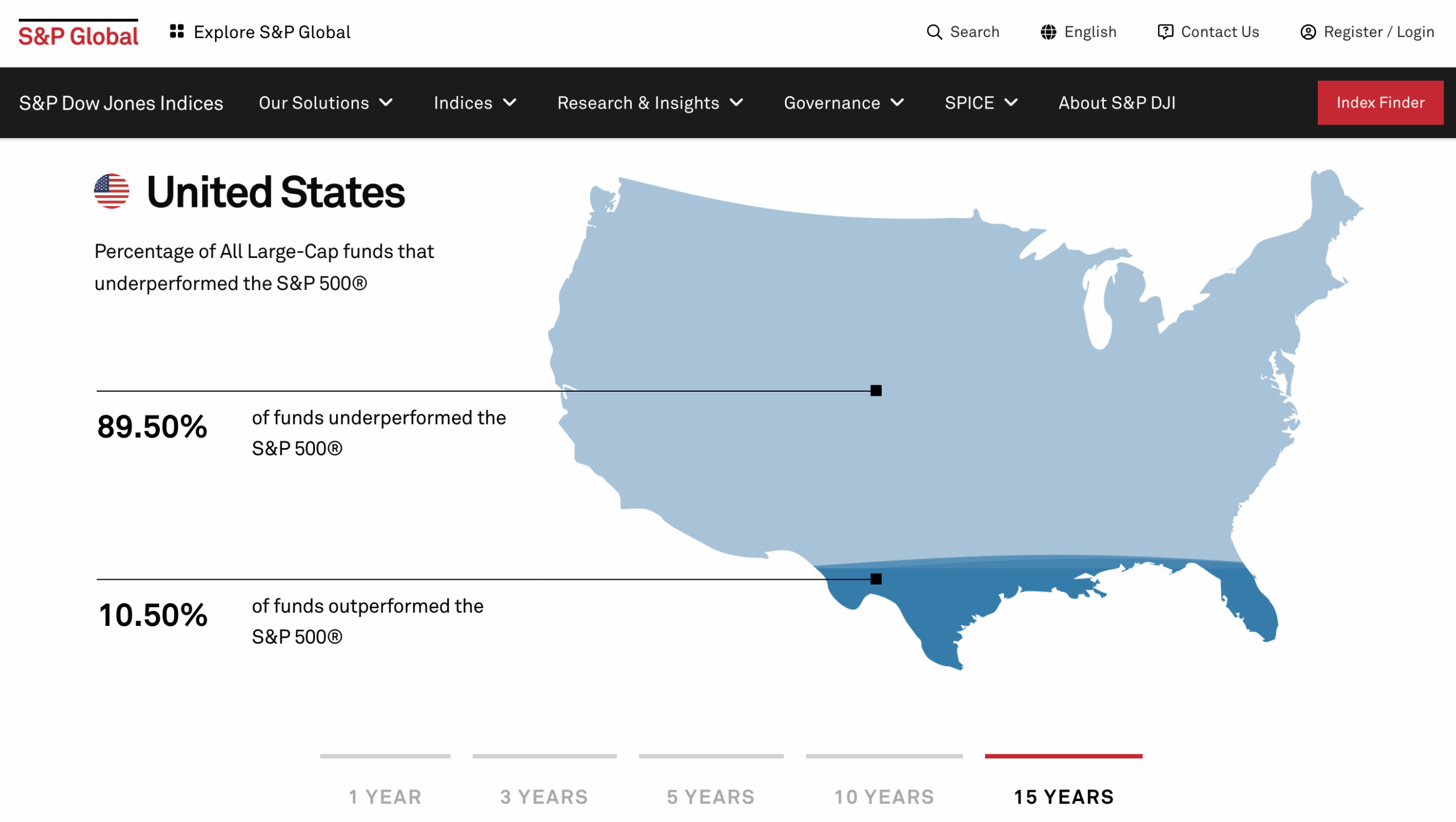Viewport: 1456px width, 822px height.
Task: Expand the SPICE chevron
Action: [1011, 103]
